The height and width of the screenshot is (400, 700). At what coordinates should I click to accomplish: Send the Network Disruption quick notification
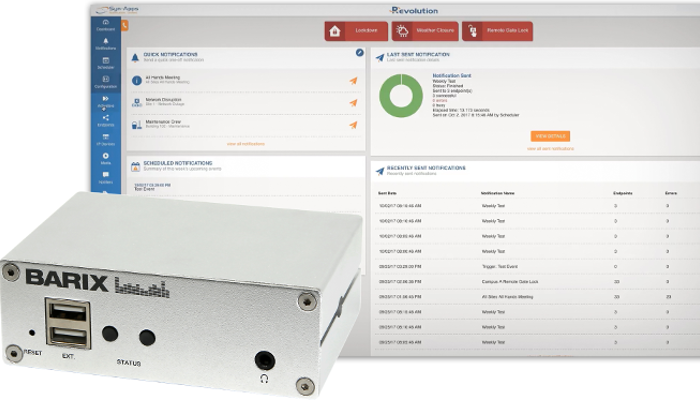pyautogui.click(x=353, y=103)
